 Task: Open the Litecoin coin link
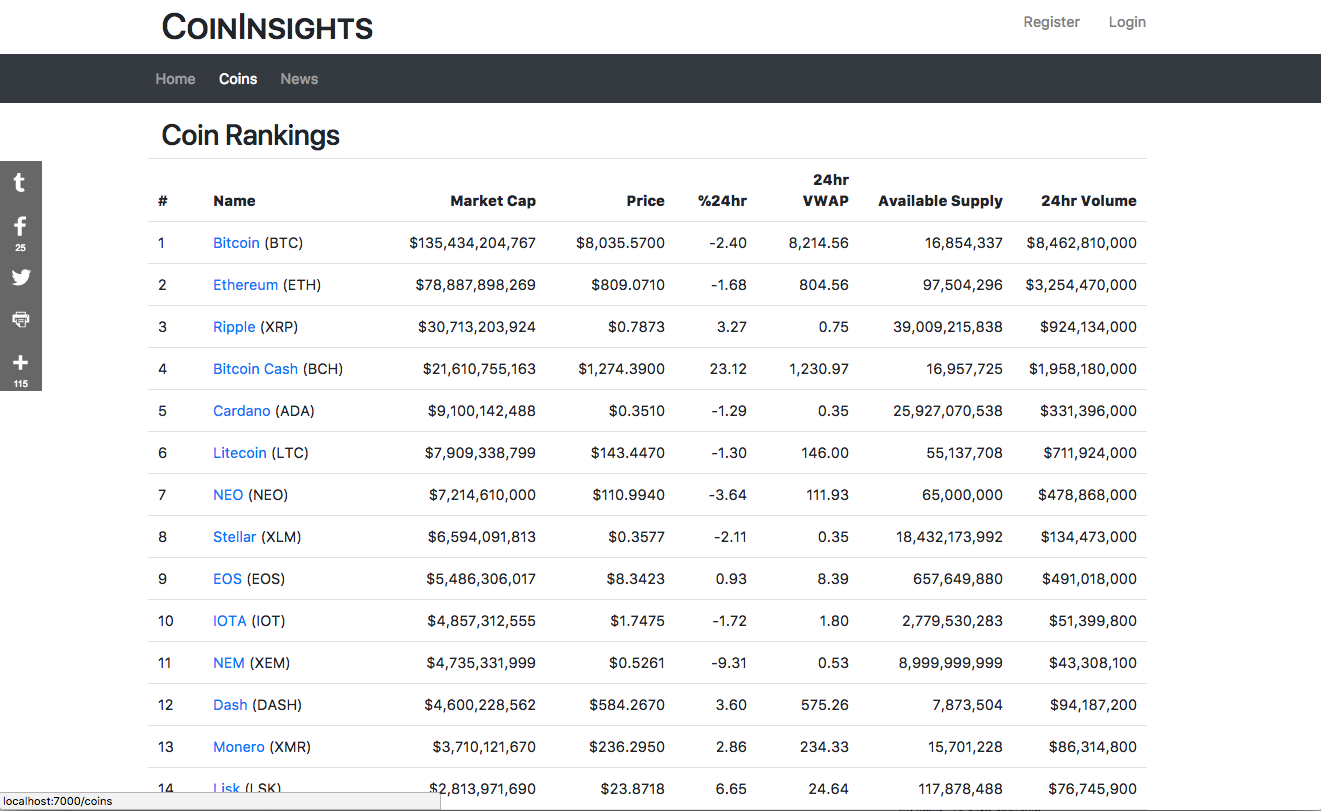click(x=239, y=453)
